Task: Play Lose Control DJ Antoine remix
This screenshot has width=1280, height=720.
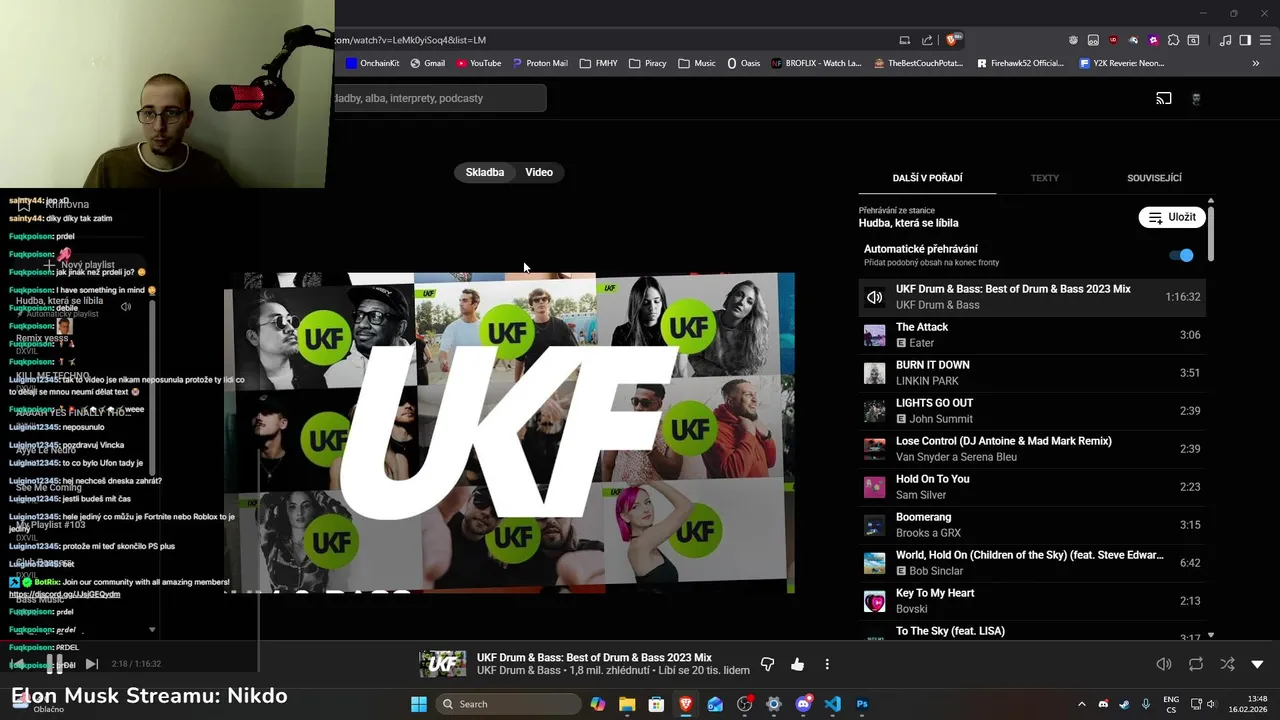Action: pos(1032,449)
